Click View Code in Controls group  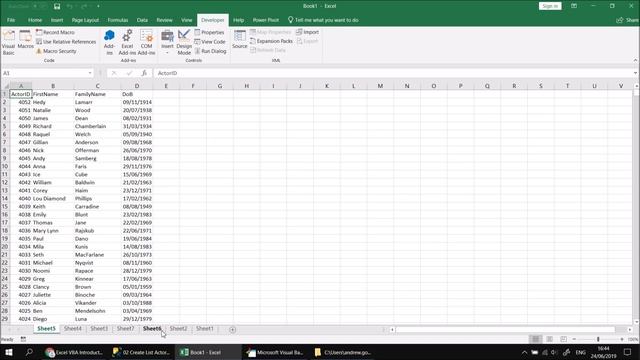coord(210,42)
